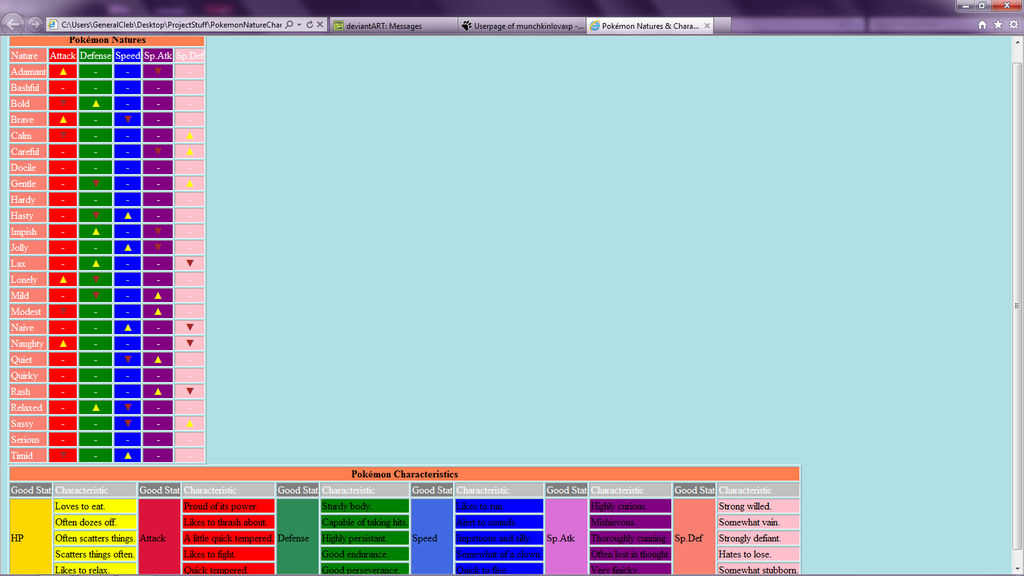Click the 'Jolly' nature row label
Image resolution: width=1024 pixels, height=576 pixels.
pyautogui.click(x=28, y=248)
